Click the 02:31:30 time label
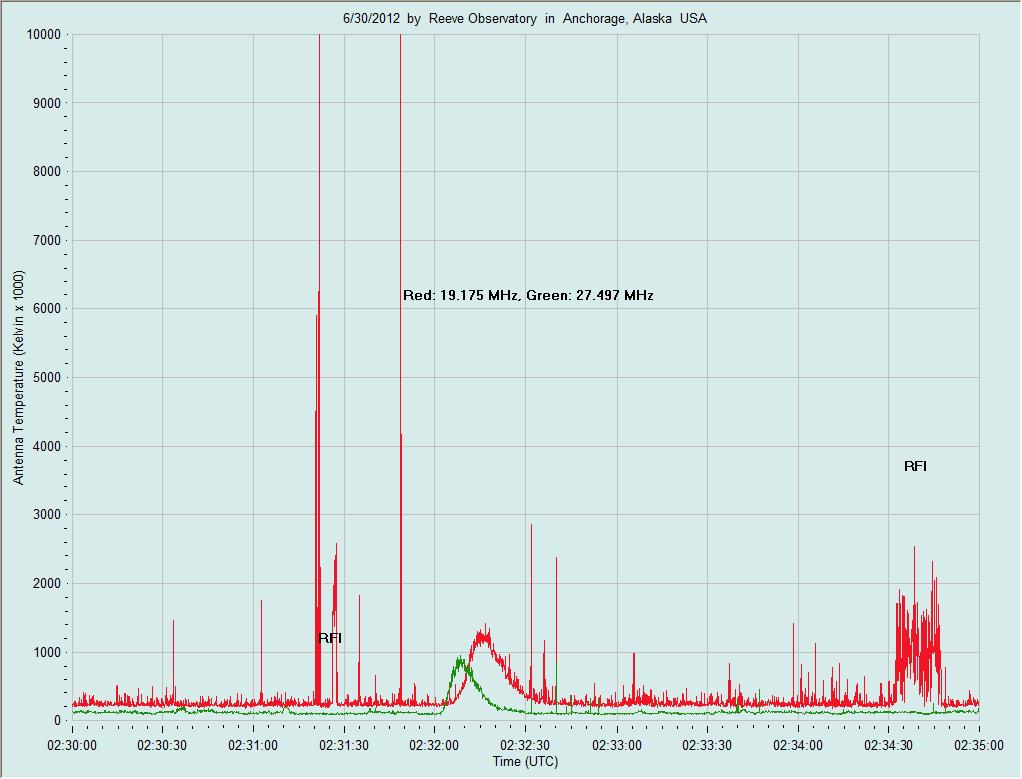 coord(344,745)
